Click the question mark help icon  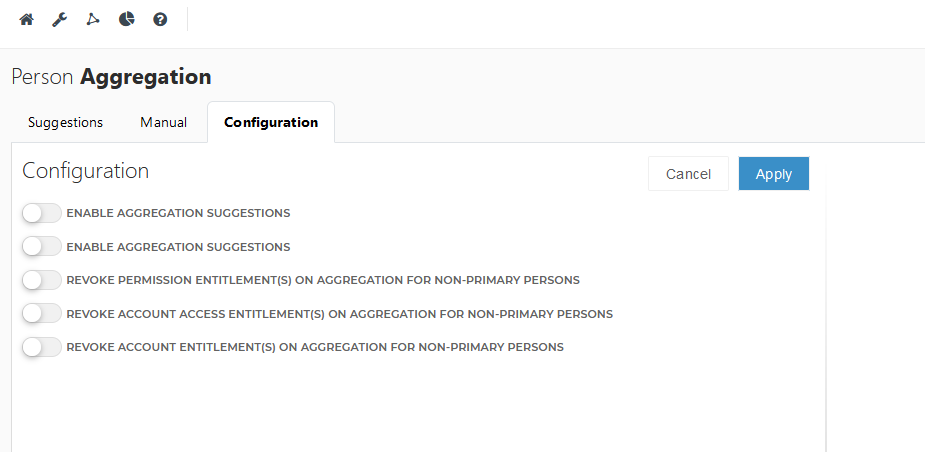(160, 19)
